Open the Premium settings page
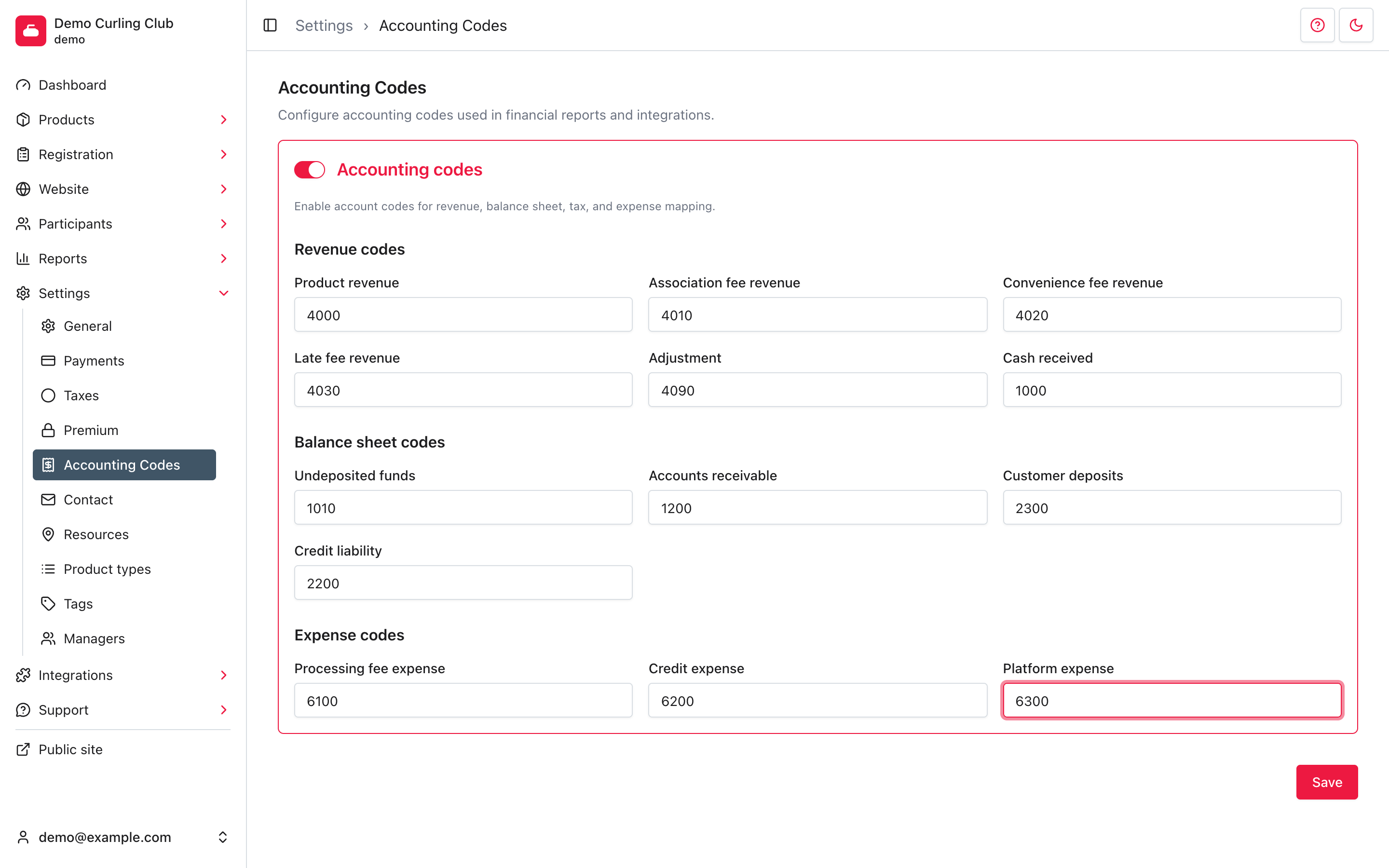This screenshot has height=868, width=1389. coord(124,430)
